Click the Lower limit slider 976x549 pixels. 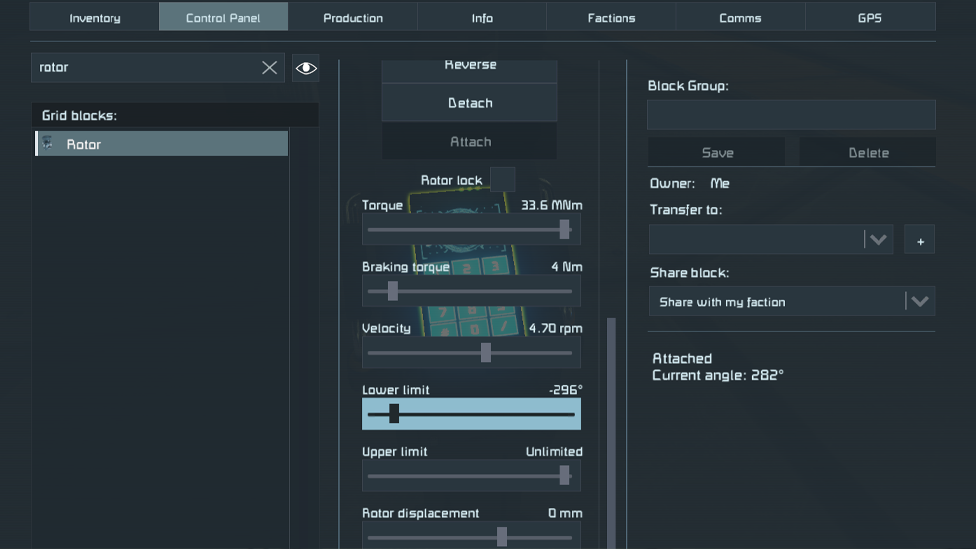[471, 414]
